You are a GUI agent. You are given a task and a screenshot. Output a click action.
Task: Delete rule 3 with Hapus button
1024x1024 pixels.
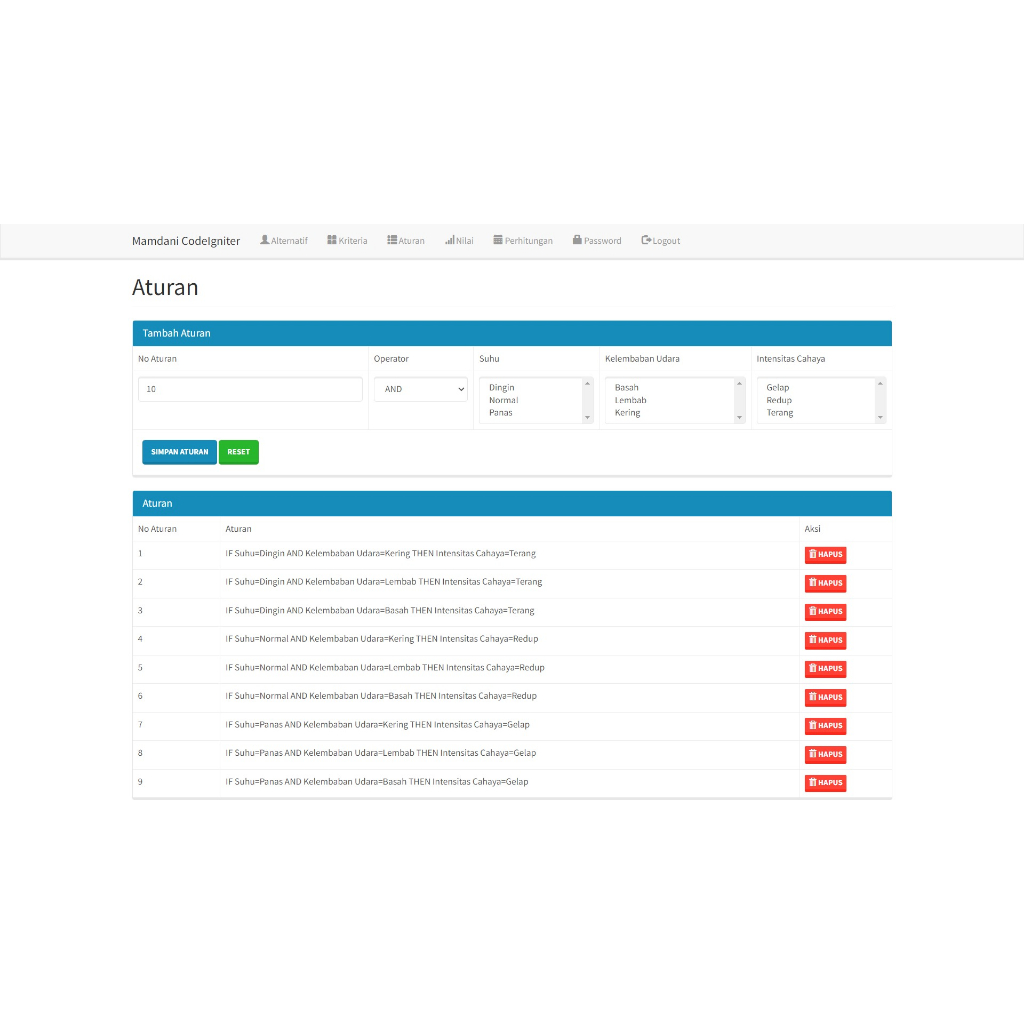click(825, 611)
